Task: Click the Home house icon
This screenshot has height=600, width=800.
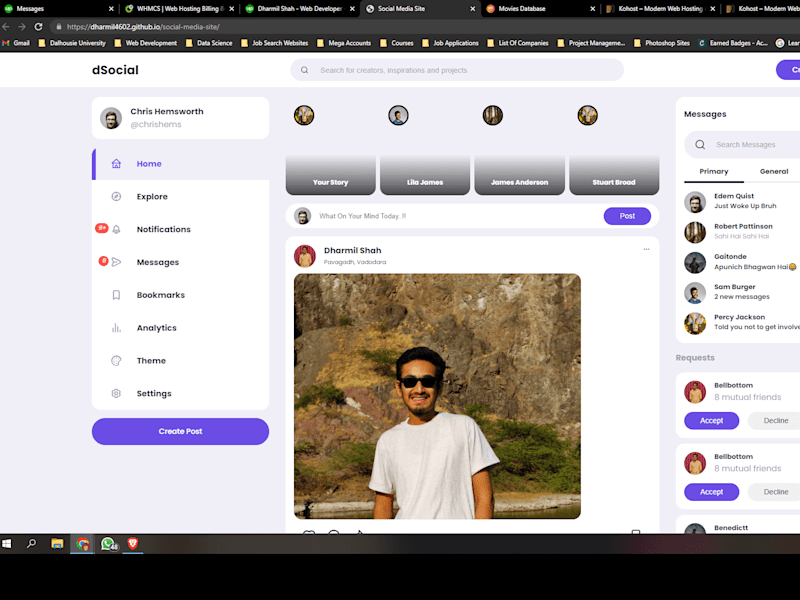Action: tap(116, 164)
